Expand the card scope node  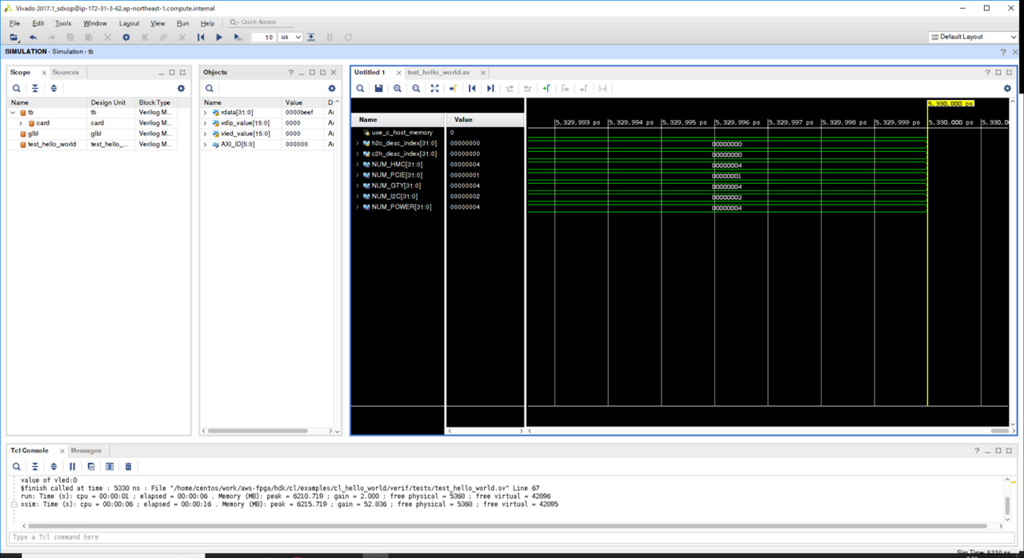[x=21, y=123]
